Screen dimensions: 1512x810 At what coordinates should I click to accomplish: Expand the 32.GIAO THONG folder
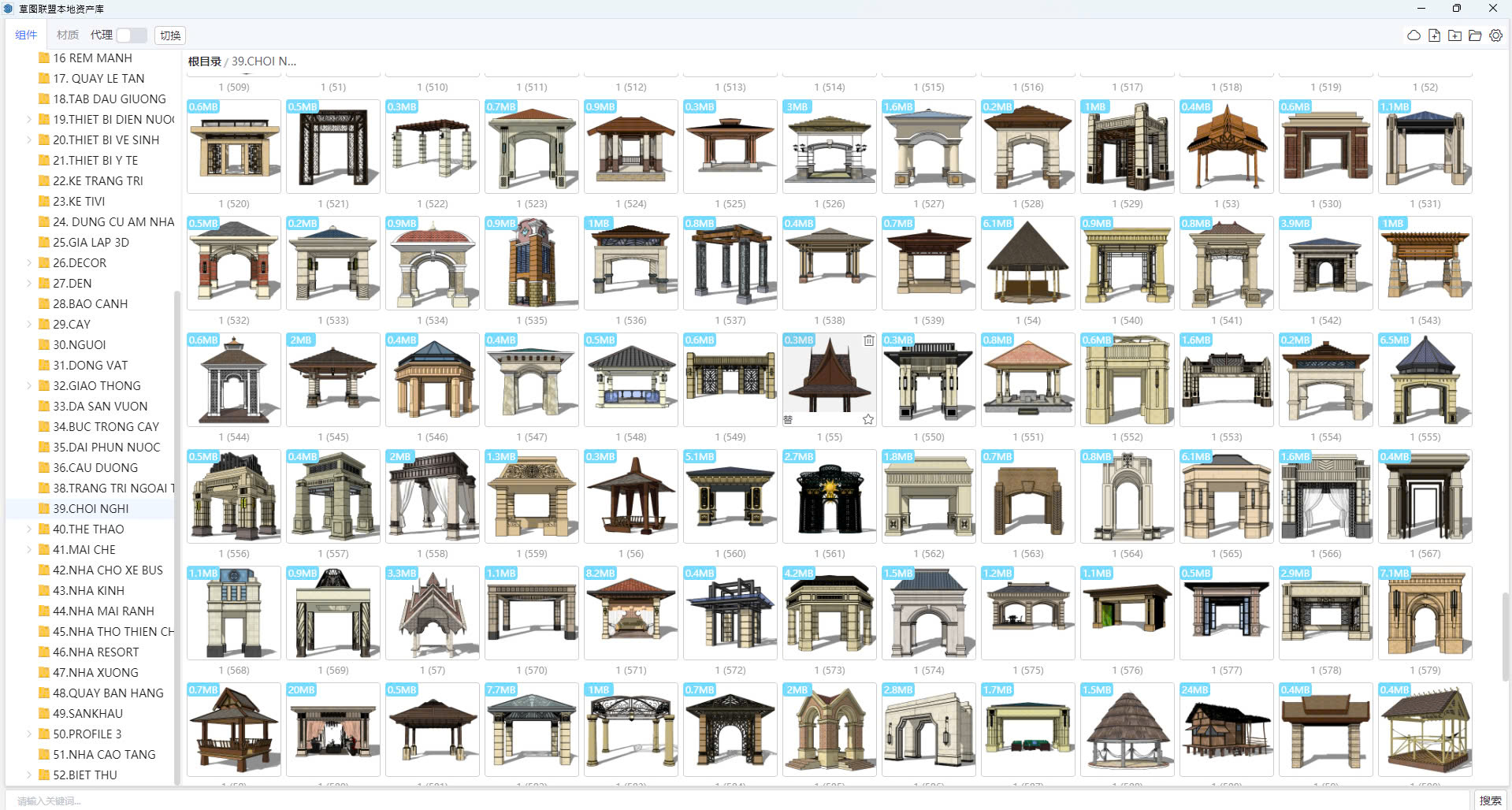(29, 386)
